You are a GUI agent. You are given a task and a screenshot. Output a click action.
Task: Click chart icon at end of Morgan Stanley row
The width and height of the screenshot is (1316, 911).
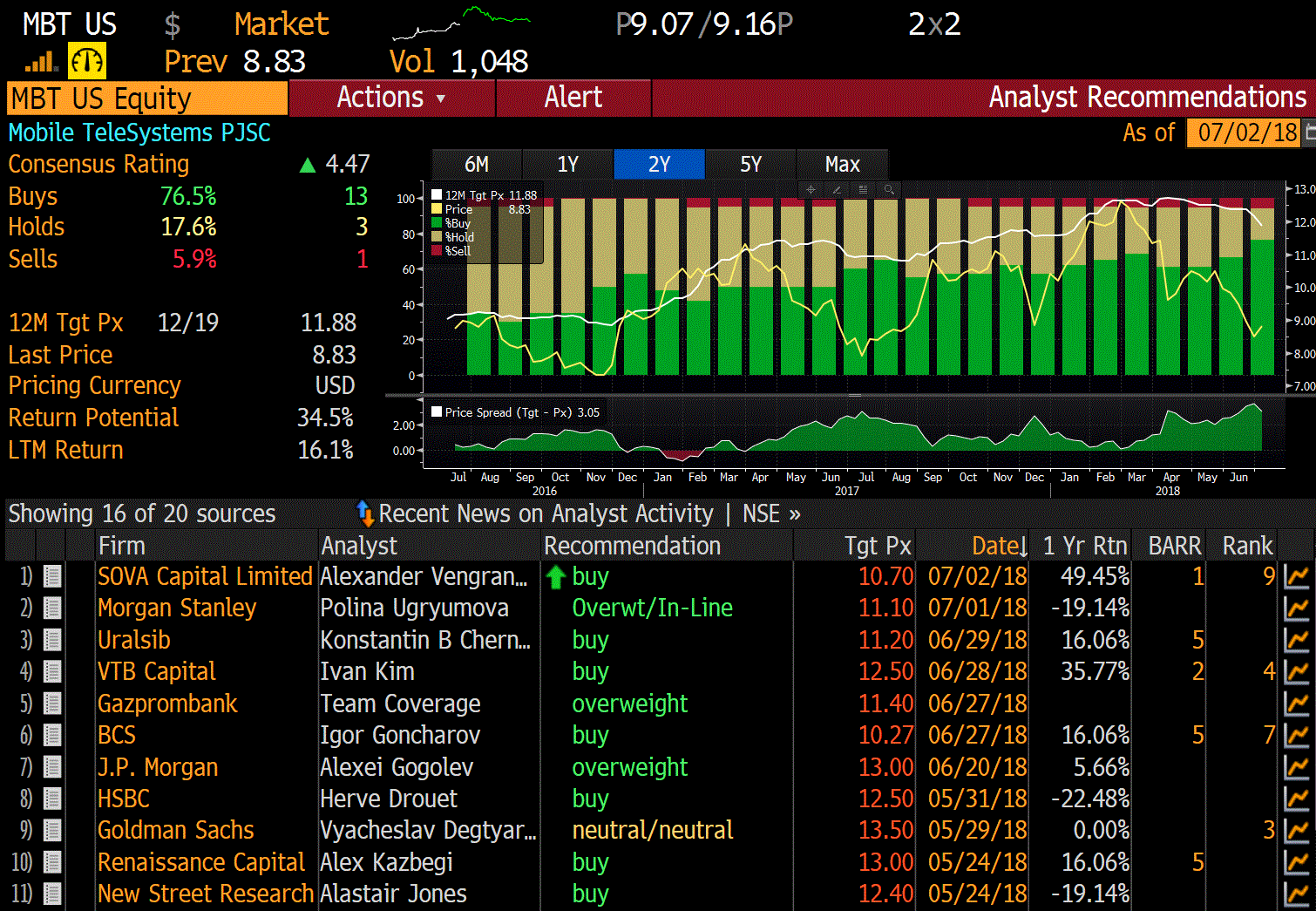point(1297,608)
